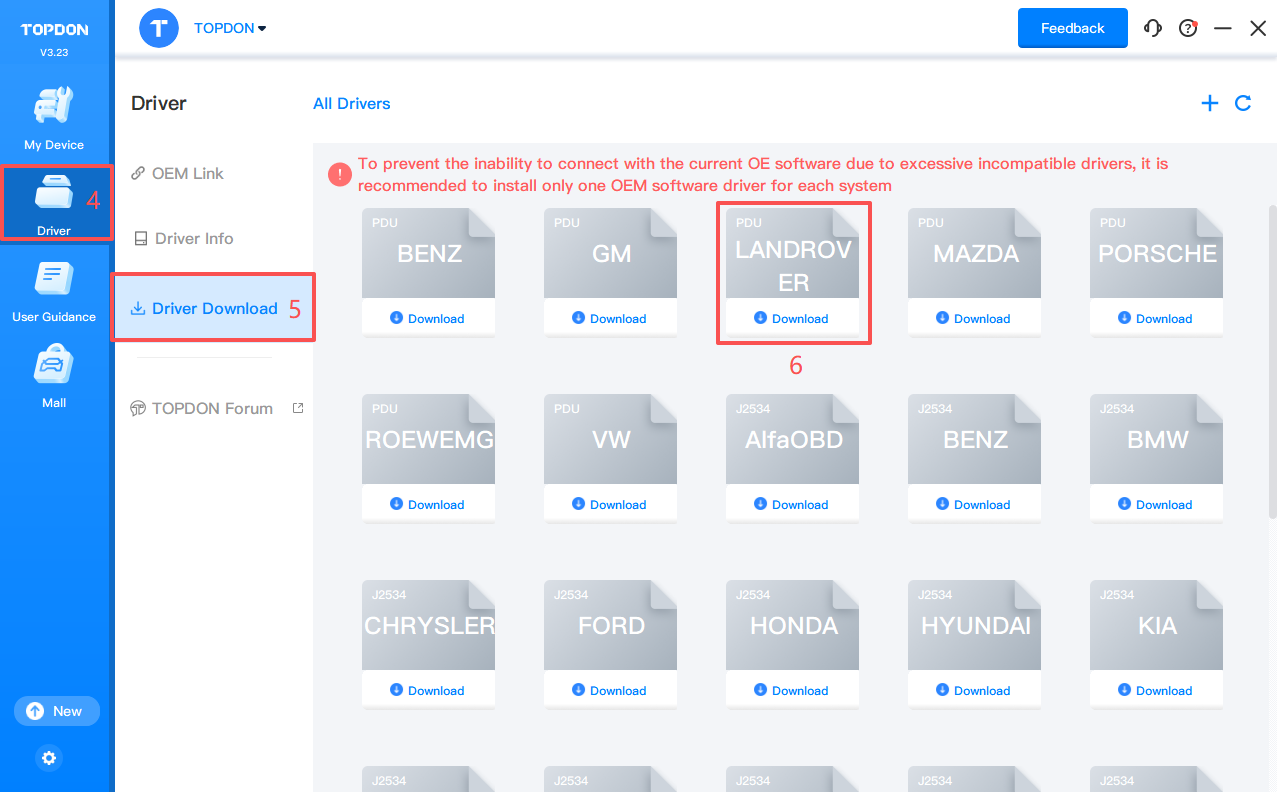1277x792 pixels.
Task: Click the PDU PORSCHE driver thumbnail
Action: click(x=1156, y=253)
